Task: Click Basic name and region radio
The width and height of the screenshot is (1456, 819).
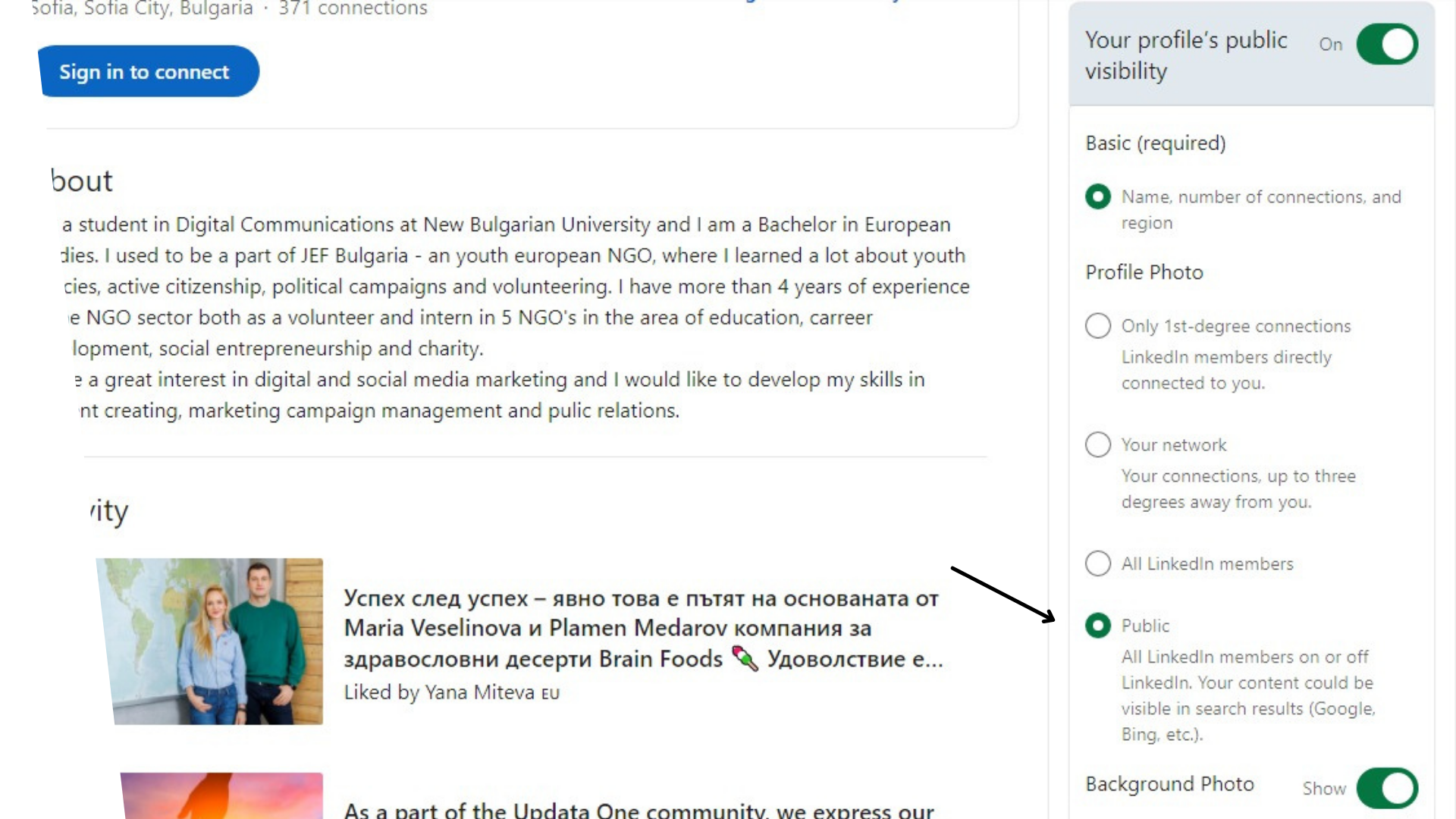Action: (1097, 196)
